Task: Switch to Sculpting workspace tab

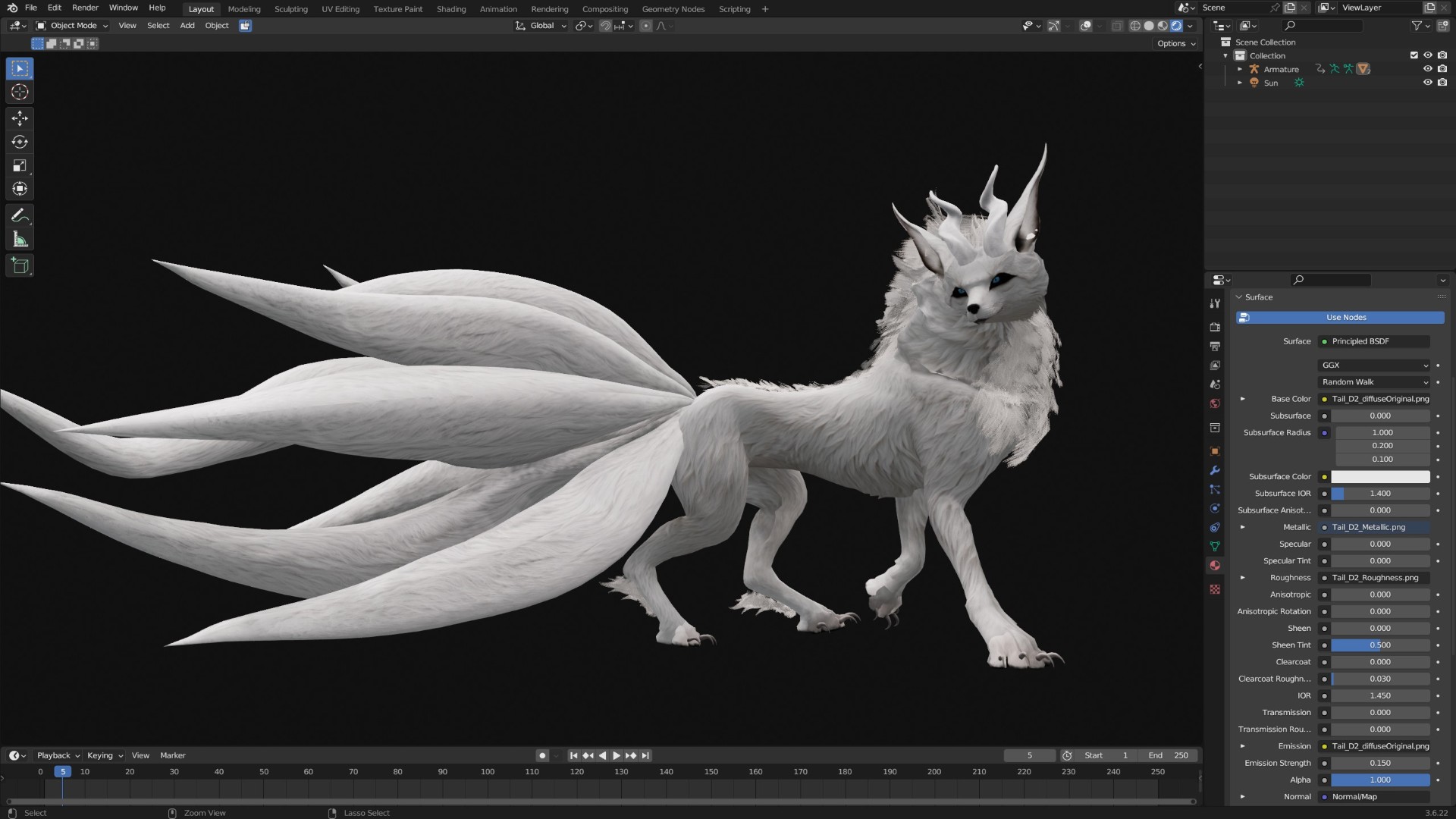Action: (x=291, y=9)
